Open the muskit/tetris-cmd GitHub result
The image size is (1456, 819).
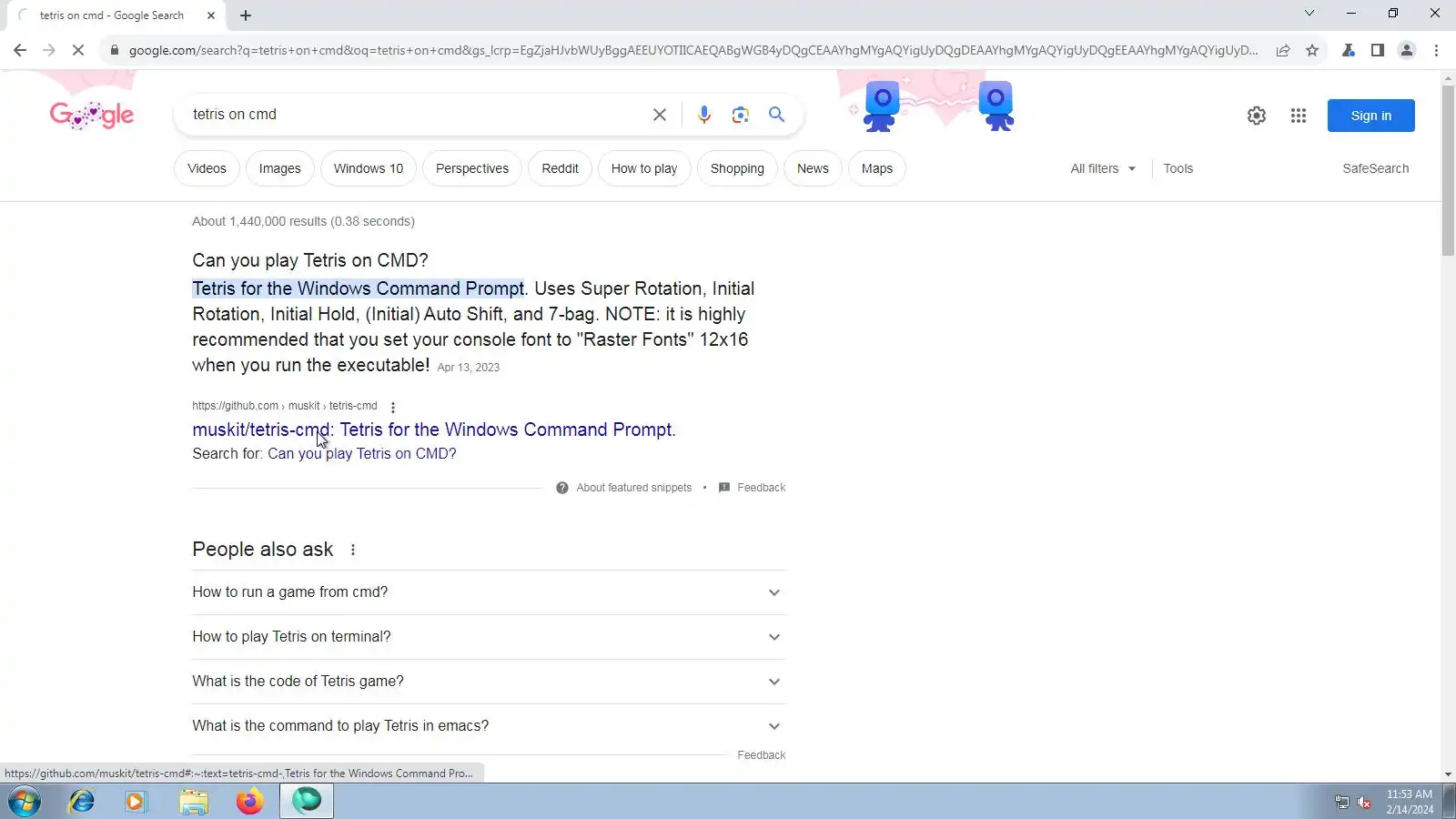pos(434,430)
